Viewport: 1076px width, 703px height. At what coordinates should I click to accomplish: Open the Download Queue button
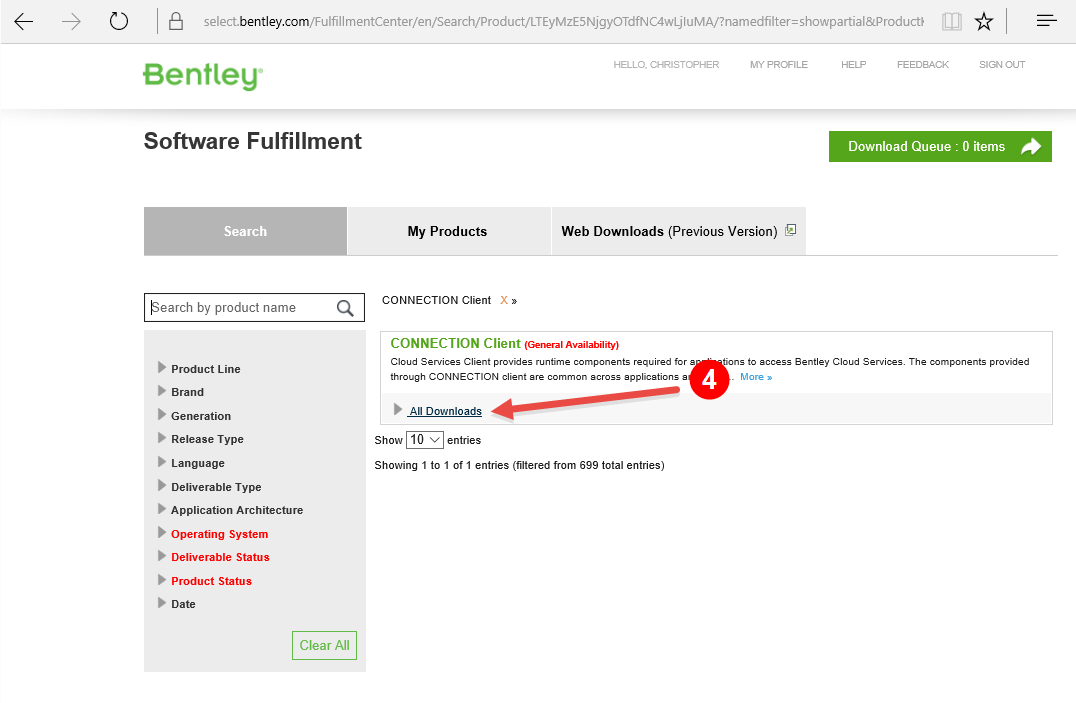(x=940, y=146)
